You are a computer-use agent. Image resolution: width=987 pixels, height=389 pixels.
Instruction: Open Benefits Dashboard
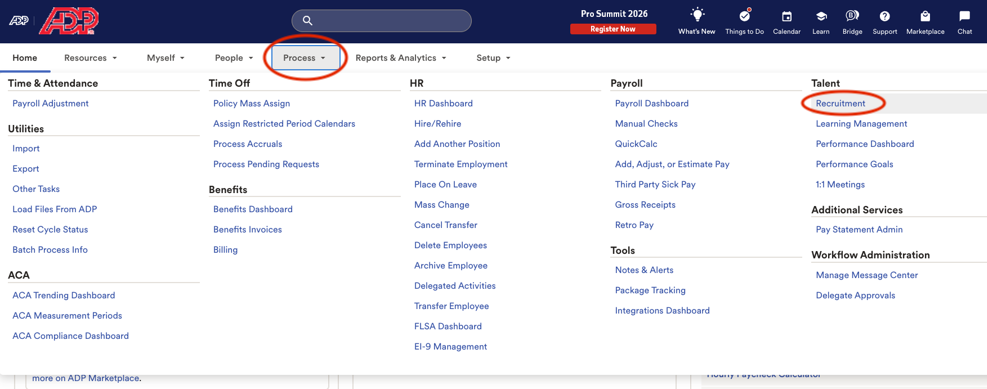tap(253, 209)
